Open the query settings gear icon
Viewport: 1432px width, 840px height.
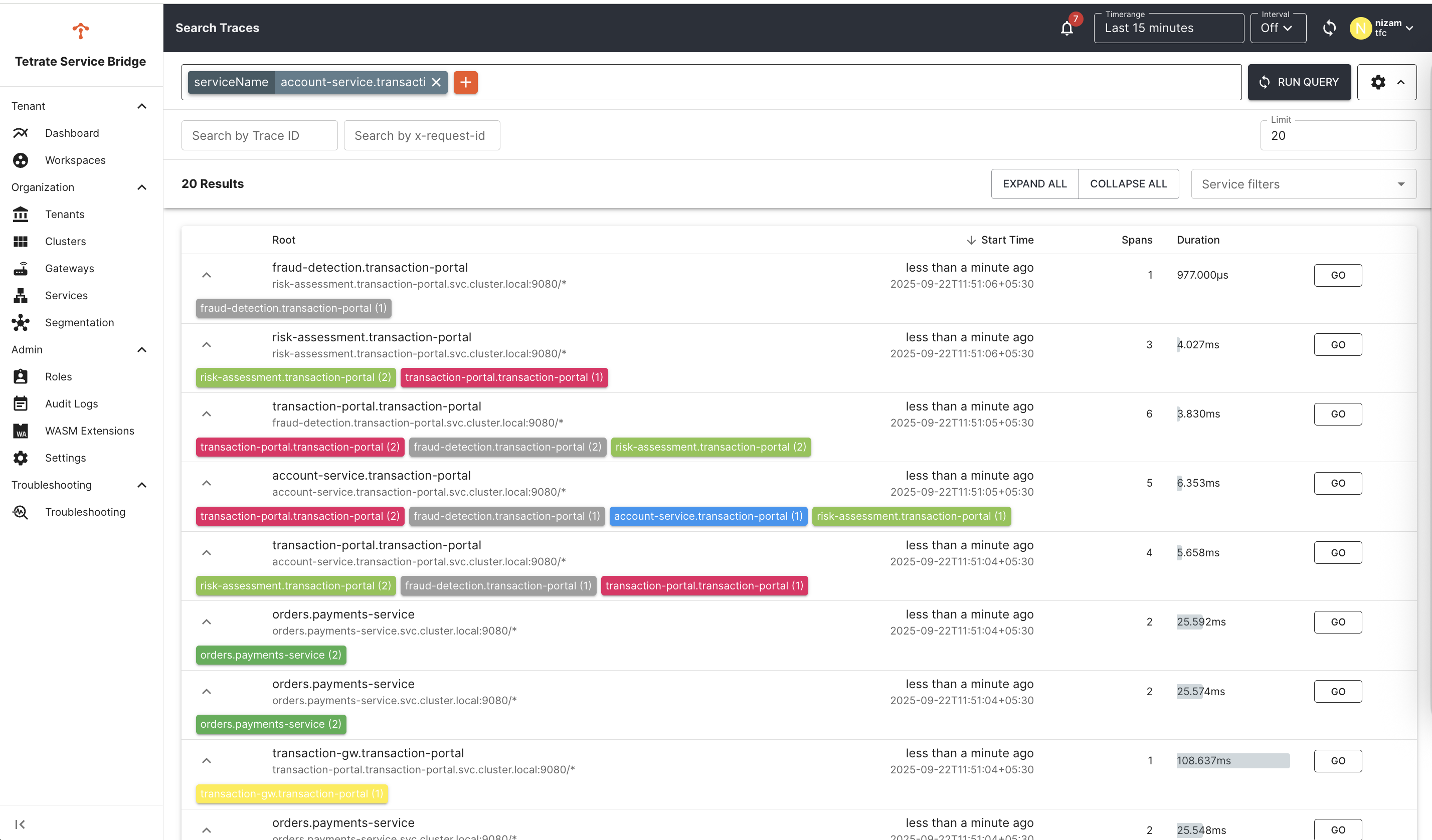coord(1377,82)
